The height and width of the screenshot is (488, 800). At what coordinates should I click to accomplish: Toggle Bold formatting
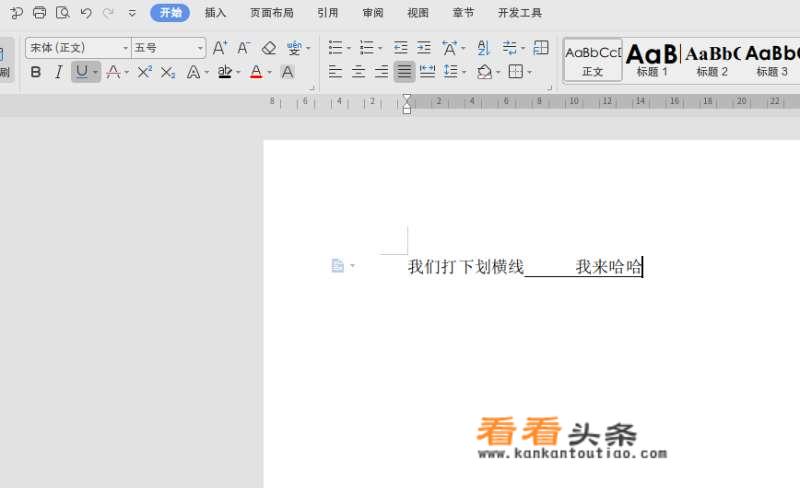[36, 72]
